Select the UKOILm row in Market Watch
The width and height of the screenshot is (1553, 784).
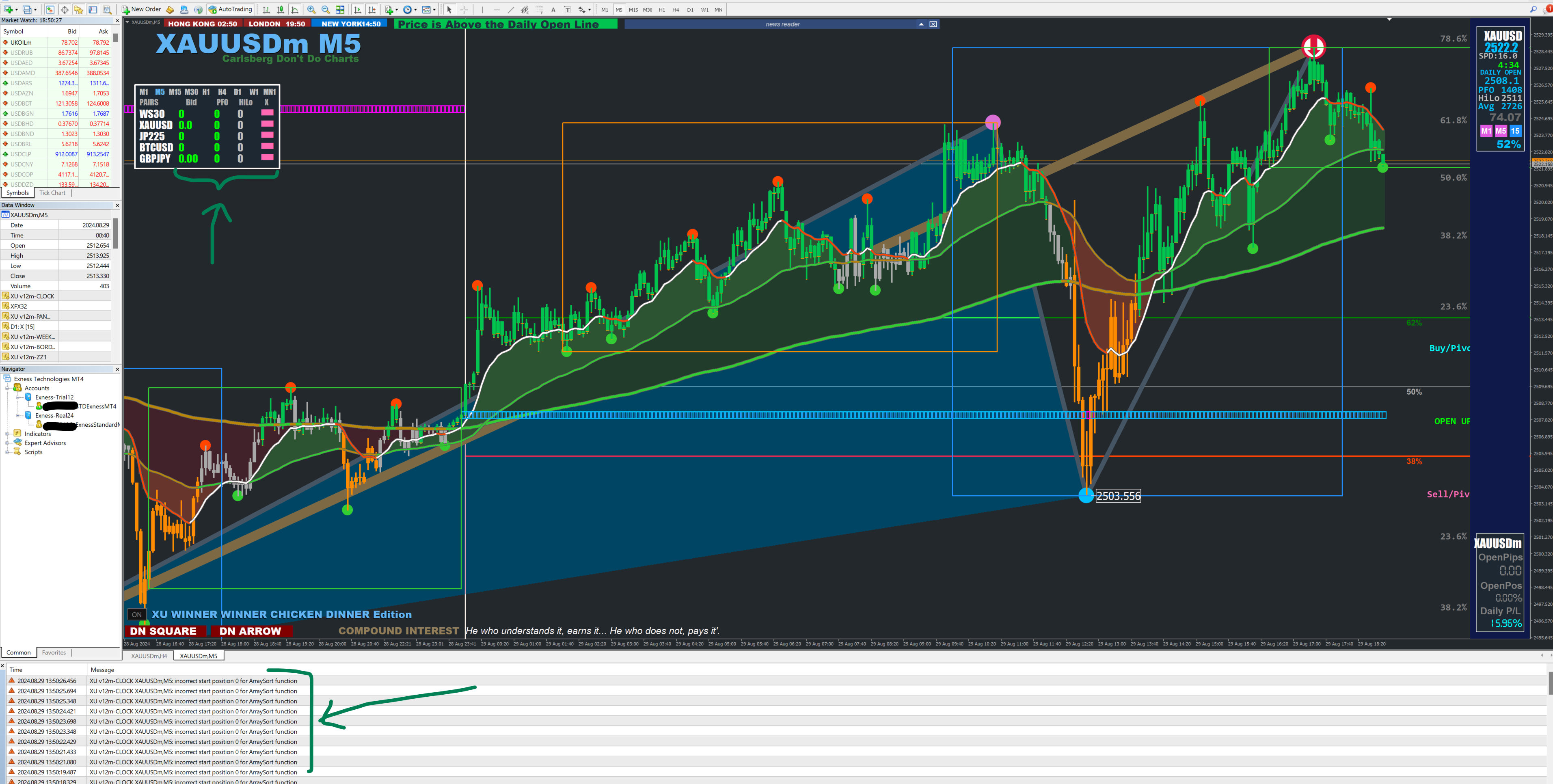coord(21,42)
